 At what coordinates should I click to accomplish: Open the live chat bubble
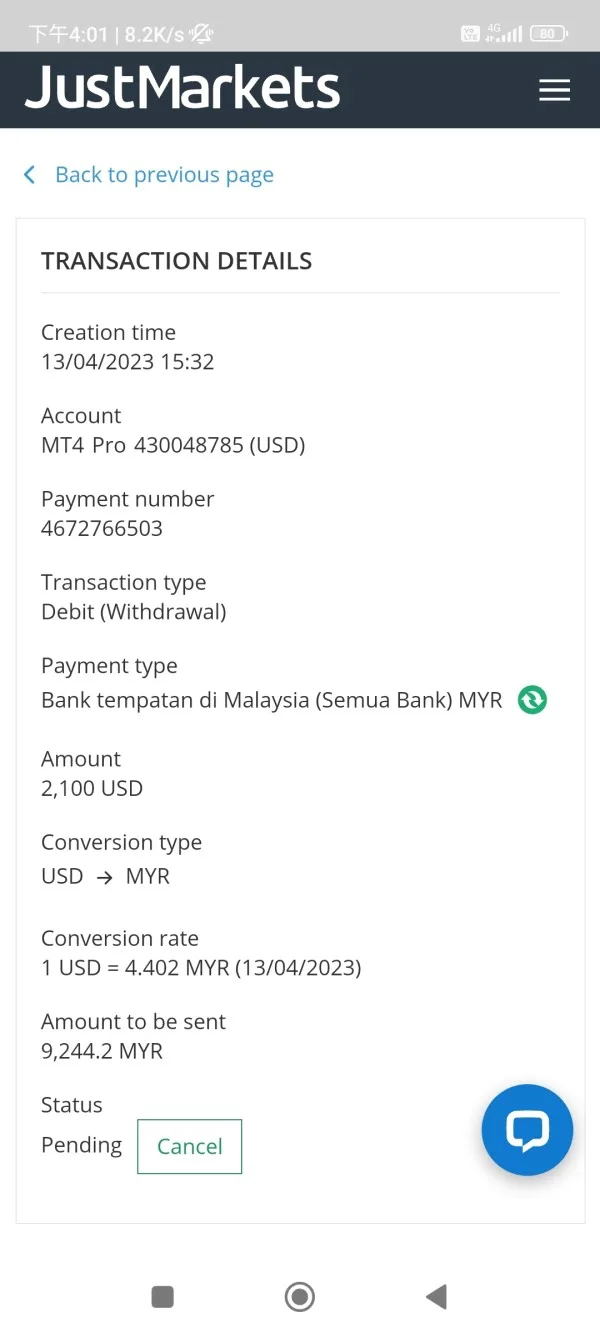click(527, 1130)
